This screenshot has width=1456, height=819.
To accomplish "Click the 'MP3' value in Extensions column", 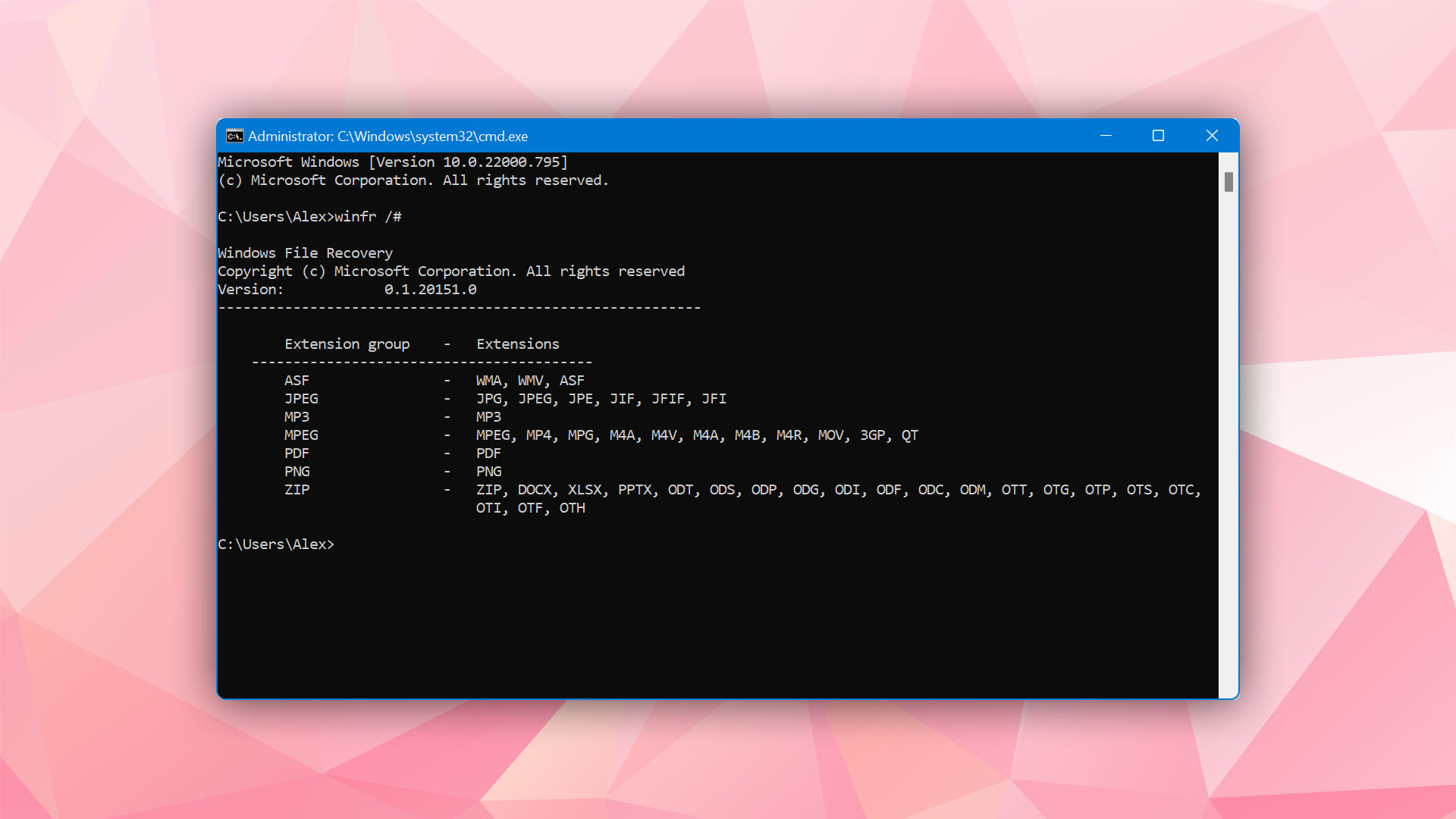I will (x=488, y=417).
